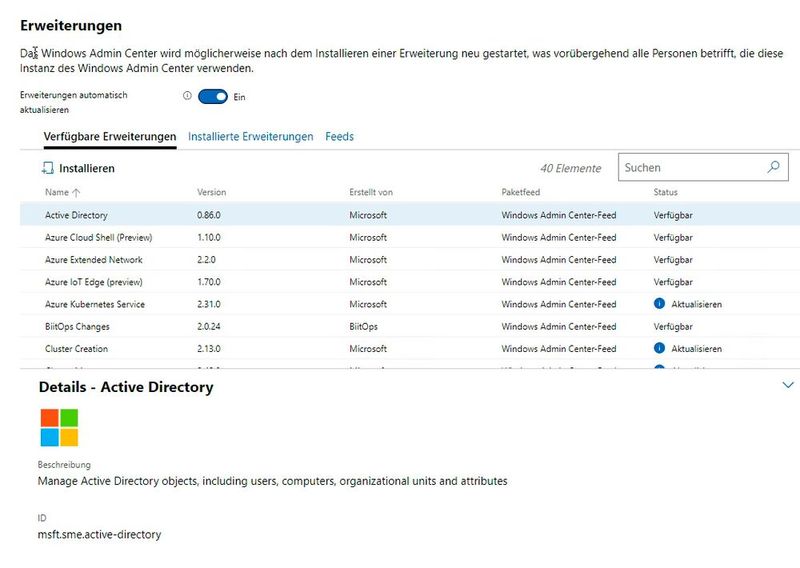The width and height of the screenshot is (800, 568).
Task: Select Azure IoT Edge (preview) extension
Action: (x=410, y=282)
